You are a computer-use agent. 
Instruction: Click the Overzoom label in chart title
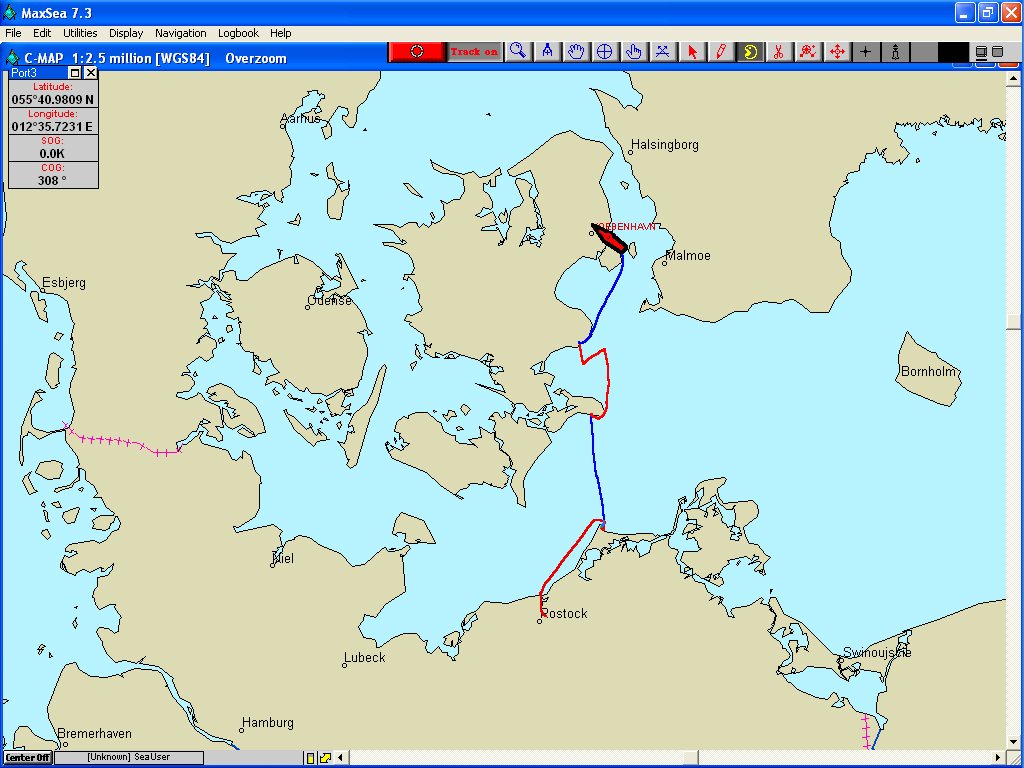tap(256, 59)
